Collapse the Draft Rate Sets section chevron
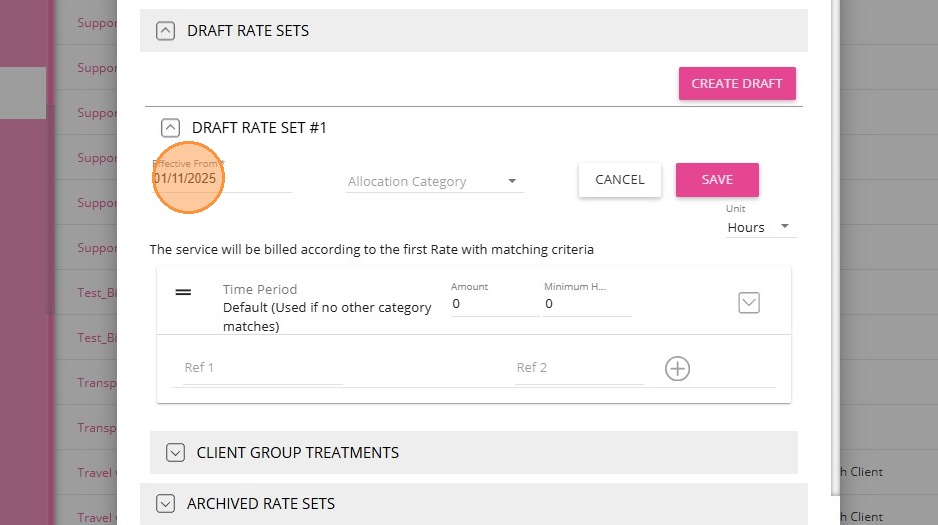This screenshot has width=938, height=525. coord(165,31)
